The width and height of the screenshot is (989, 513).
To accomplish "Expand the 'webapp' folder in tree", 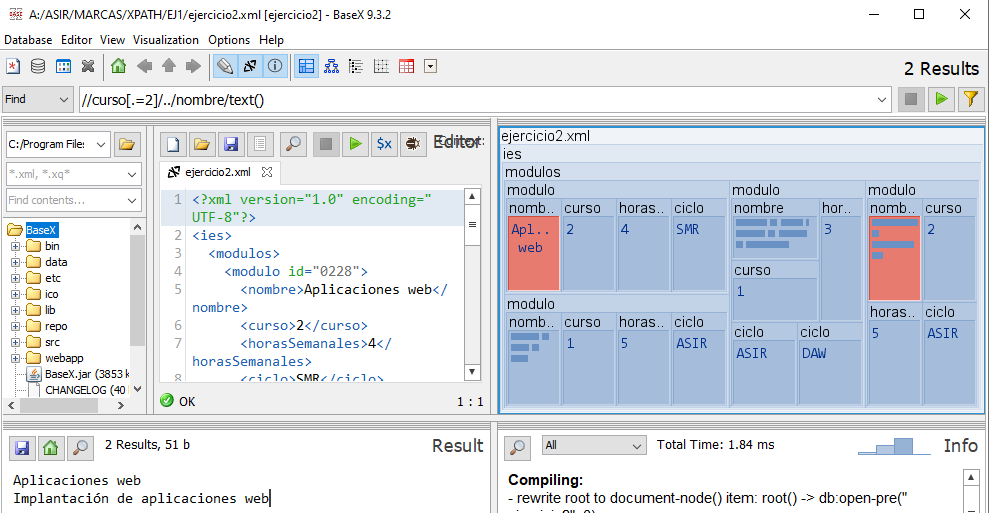I will click(16, 358).
